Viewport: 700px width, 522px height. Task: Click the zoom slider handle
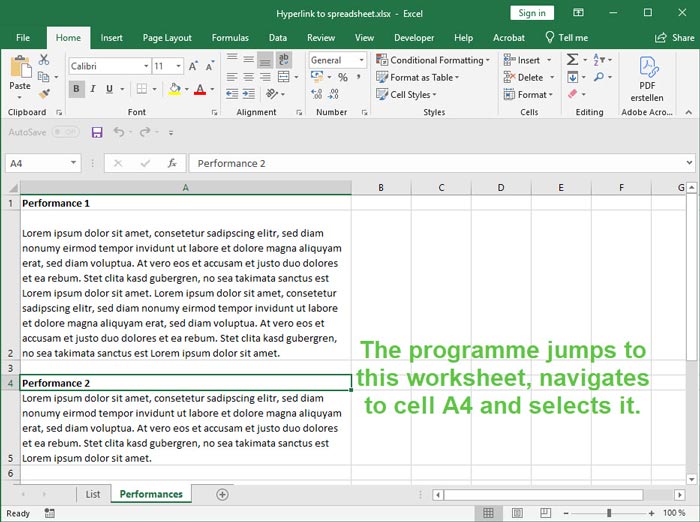(609, 513)
